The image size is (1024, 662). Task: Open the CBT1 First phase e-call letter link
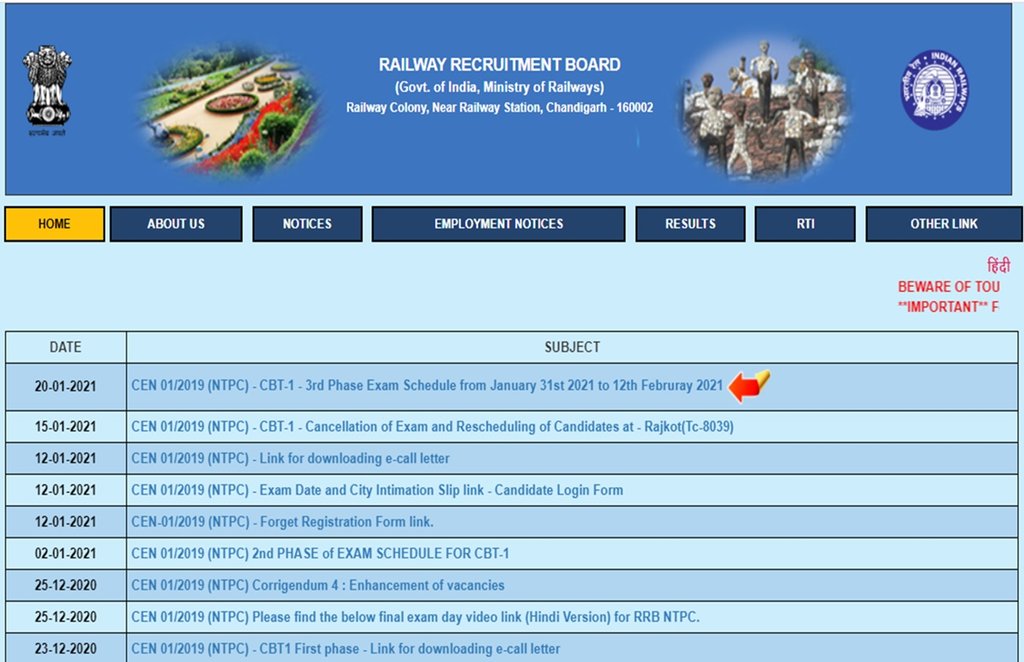click(345, 648)
